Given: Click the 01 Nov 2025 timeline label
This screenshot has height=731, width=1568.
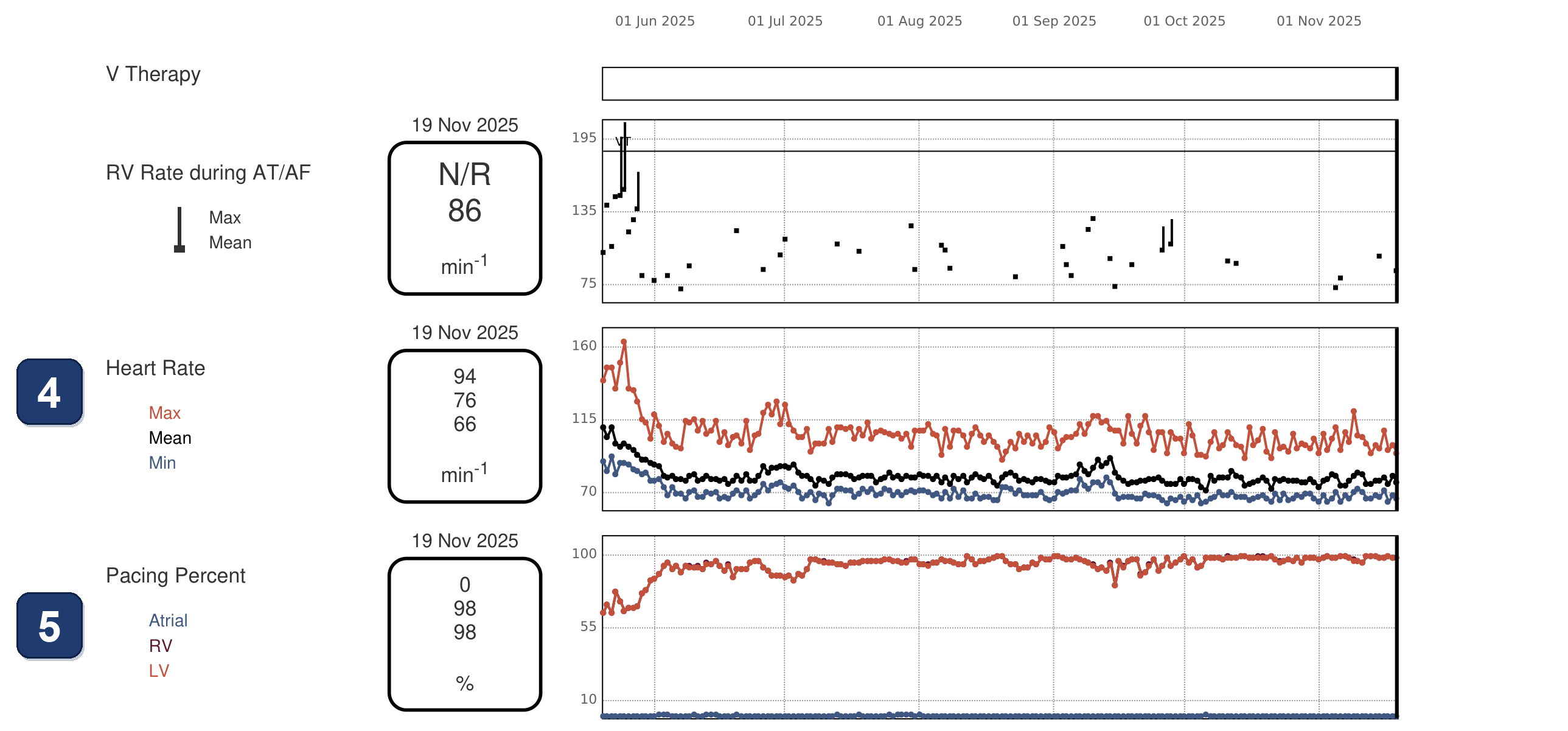Looking at the screenshot, I should tap(1319, 21).
